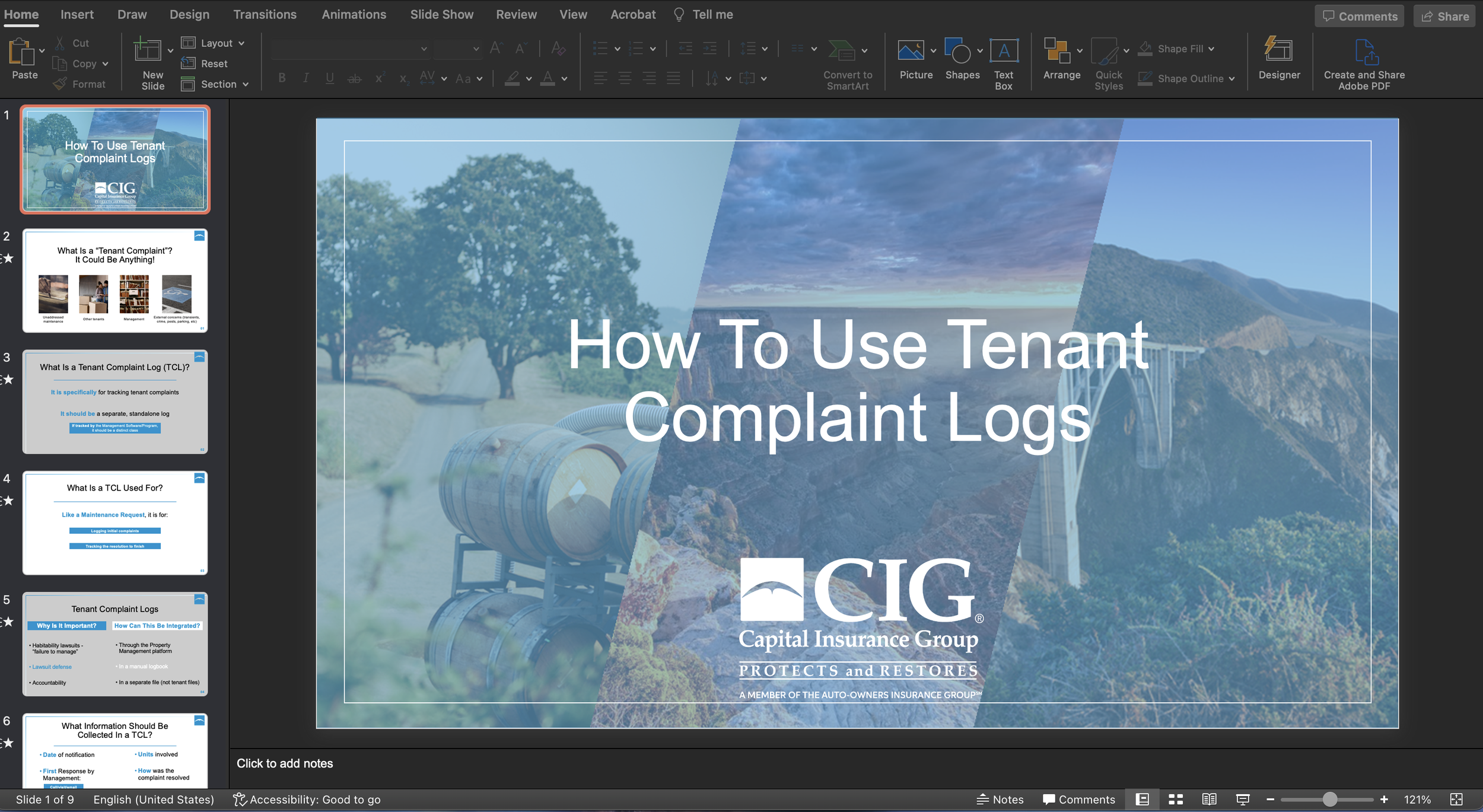The height and width of the screenshot is (812, 1483).
Task: Switch to the Slide Show tab
Action: (441, 14)
